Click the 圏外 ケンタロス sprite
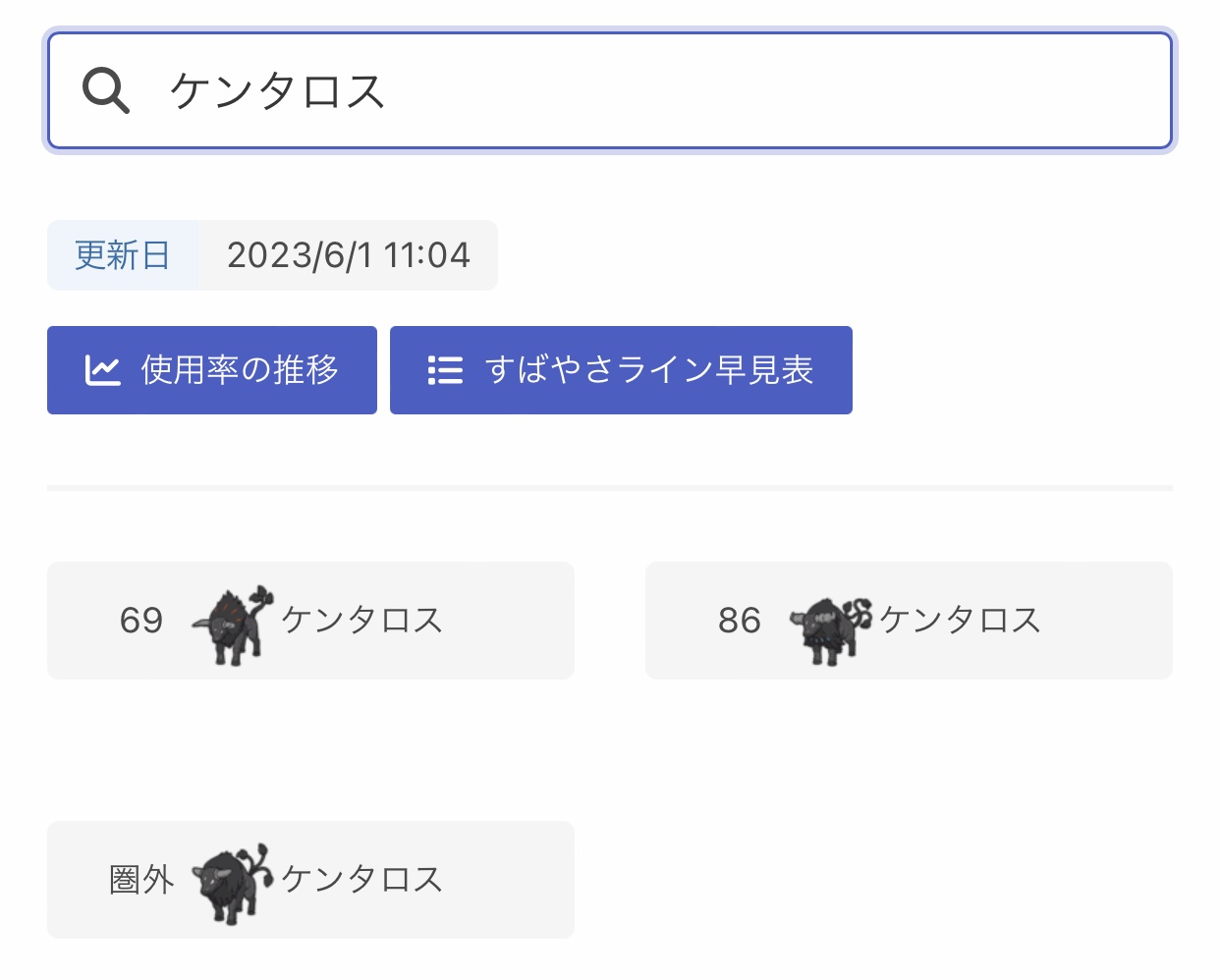 232,881
